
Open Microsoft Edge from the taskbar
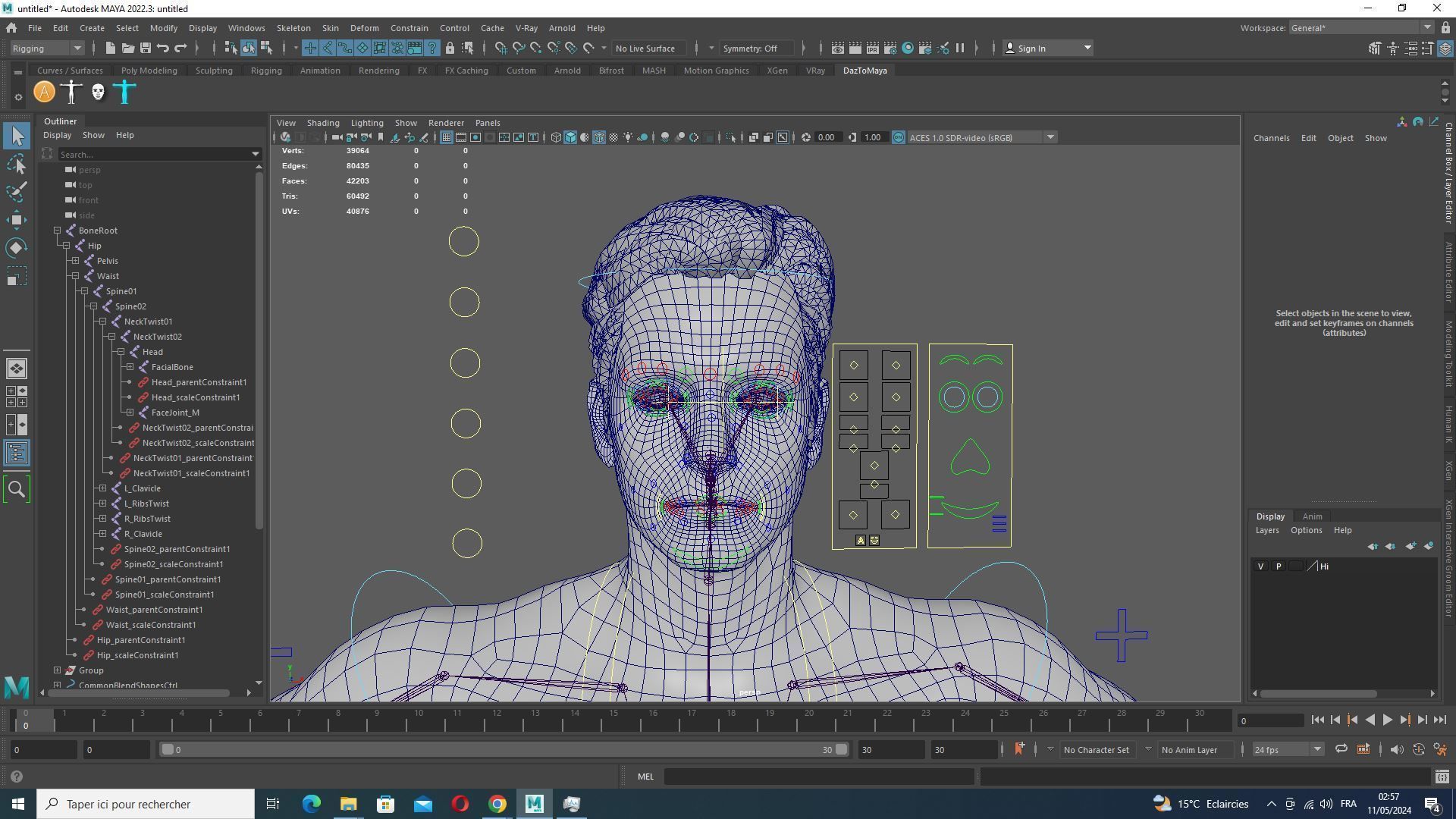311,805
